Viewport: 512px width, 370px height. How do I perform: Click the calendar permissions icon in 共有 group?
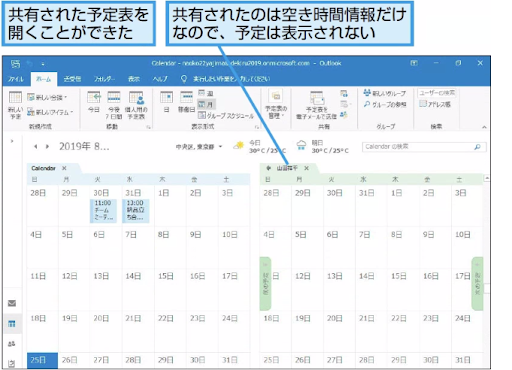tap(344, 115)
